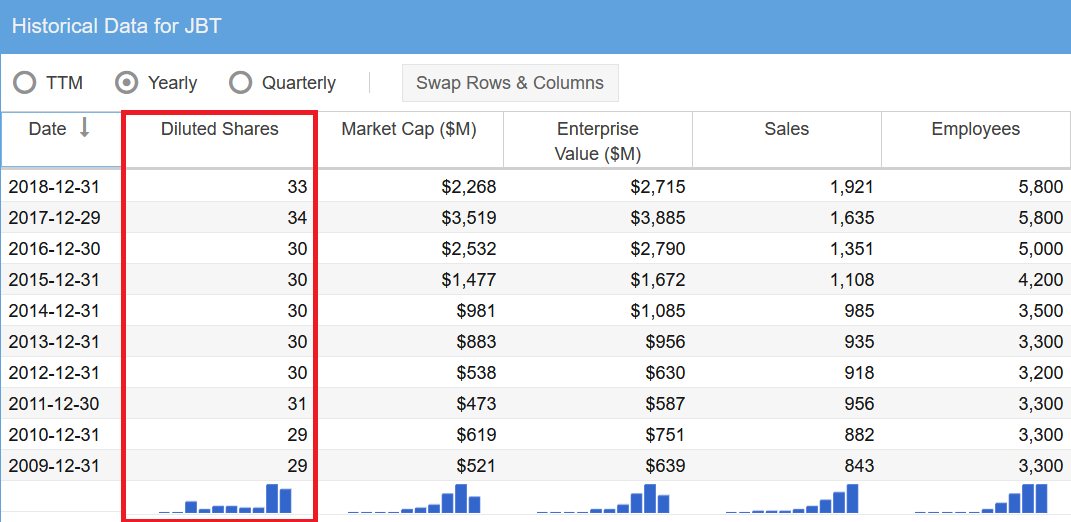The image size is (1071, 522).
Task: Select the TTM radio button
Action: click(25, 83)
